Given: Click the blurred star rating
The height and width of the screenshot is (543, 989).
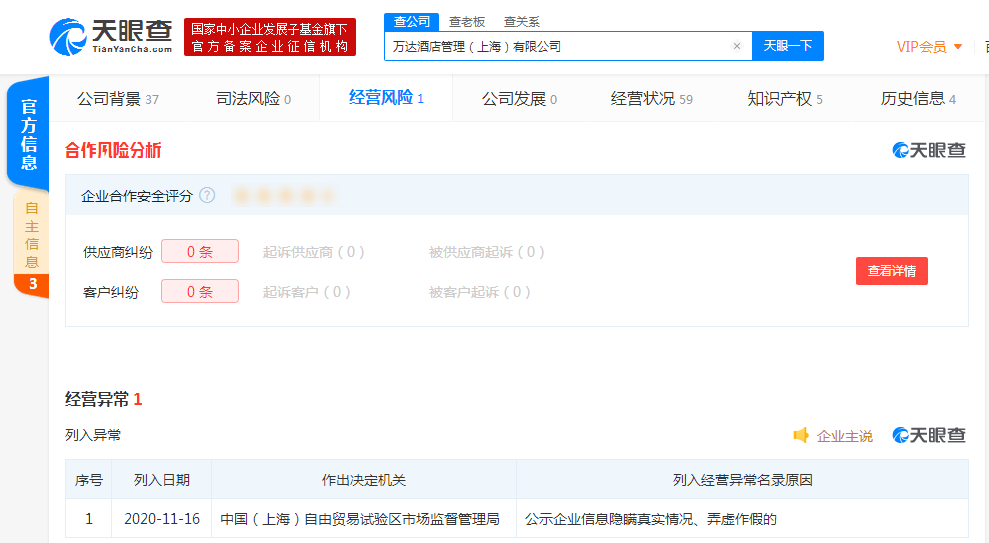Looking at the screenshot, I should [x=284, y=196].
